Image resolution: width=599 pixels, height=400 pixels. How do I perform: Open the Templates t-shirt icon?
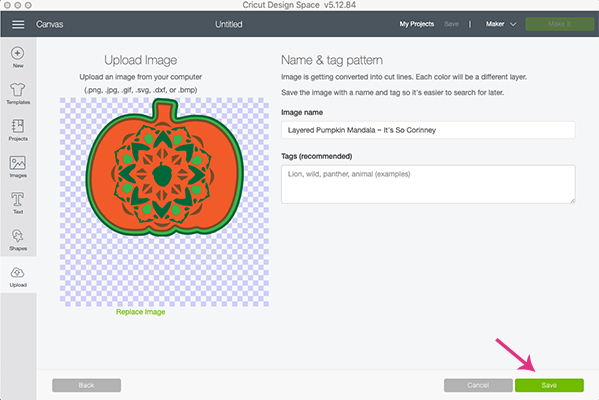(x=18, y=89)
